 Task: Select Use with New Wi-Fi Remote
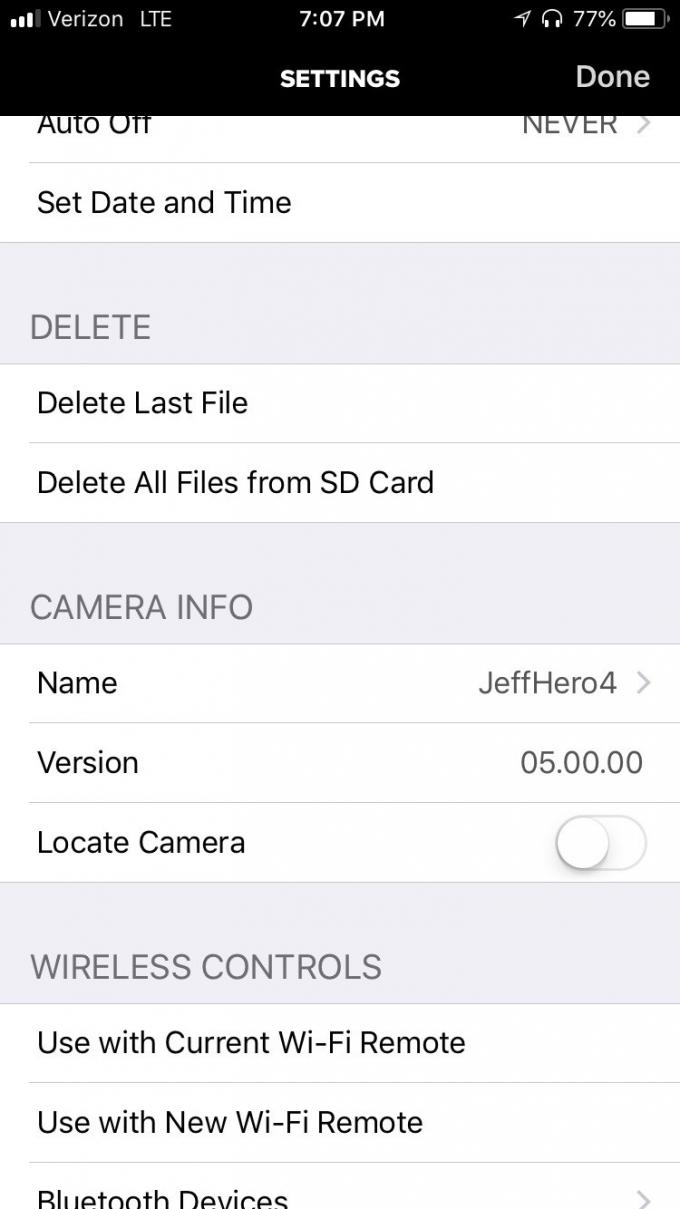point(340,1123)
